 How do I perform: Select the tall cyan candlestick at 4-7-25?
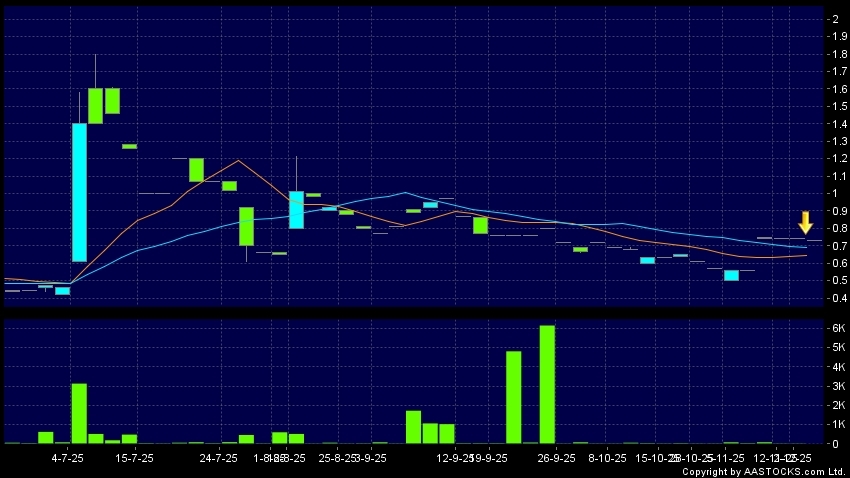pos(79,192)
